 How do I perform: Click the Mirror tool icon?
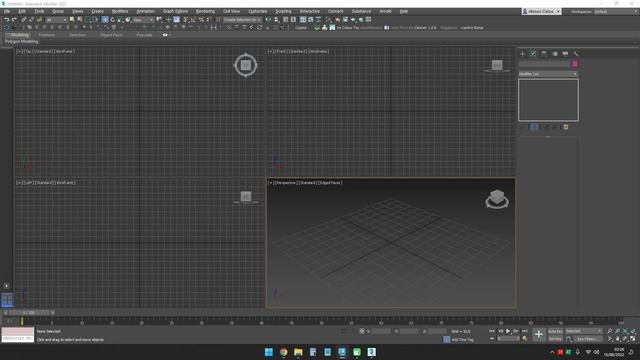point(269,19)
